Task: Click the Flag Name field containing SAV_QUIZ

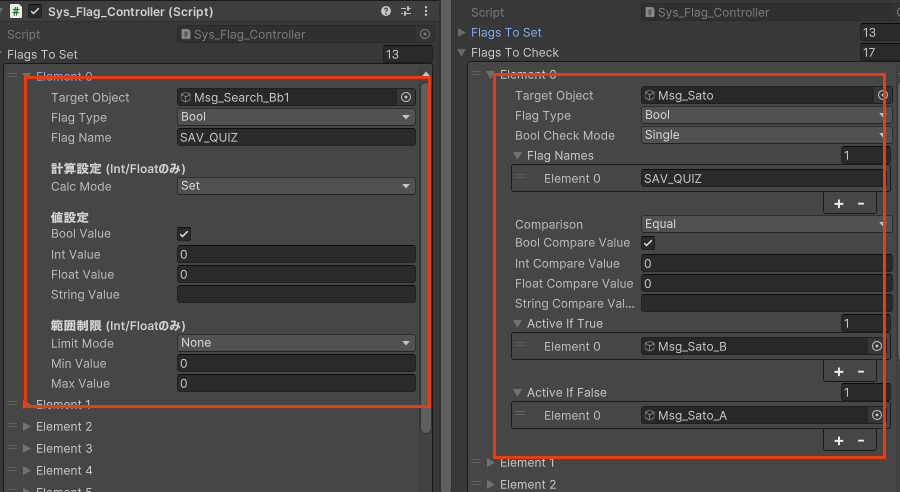Action: (296, 138)
